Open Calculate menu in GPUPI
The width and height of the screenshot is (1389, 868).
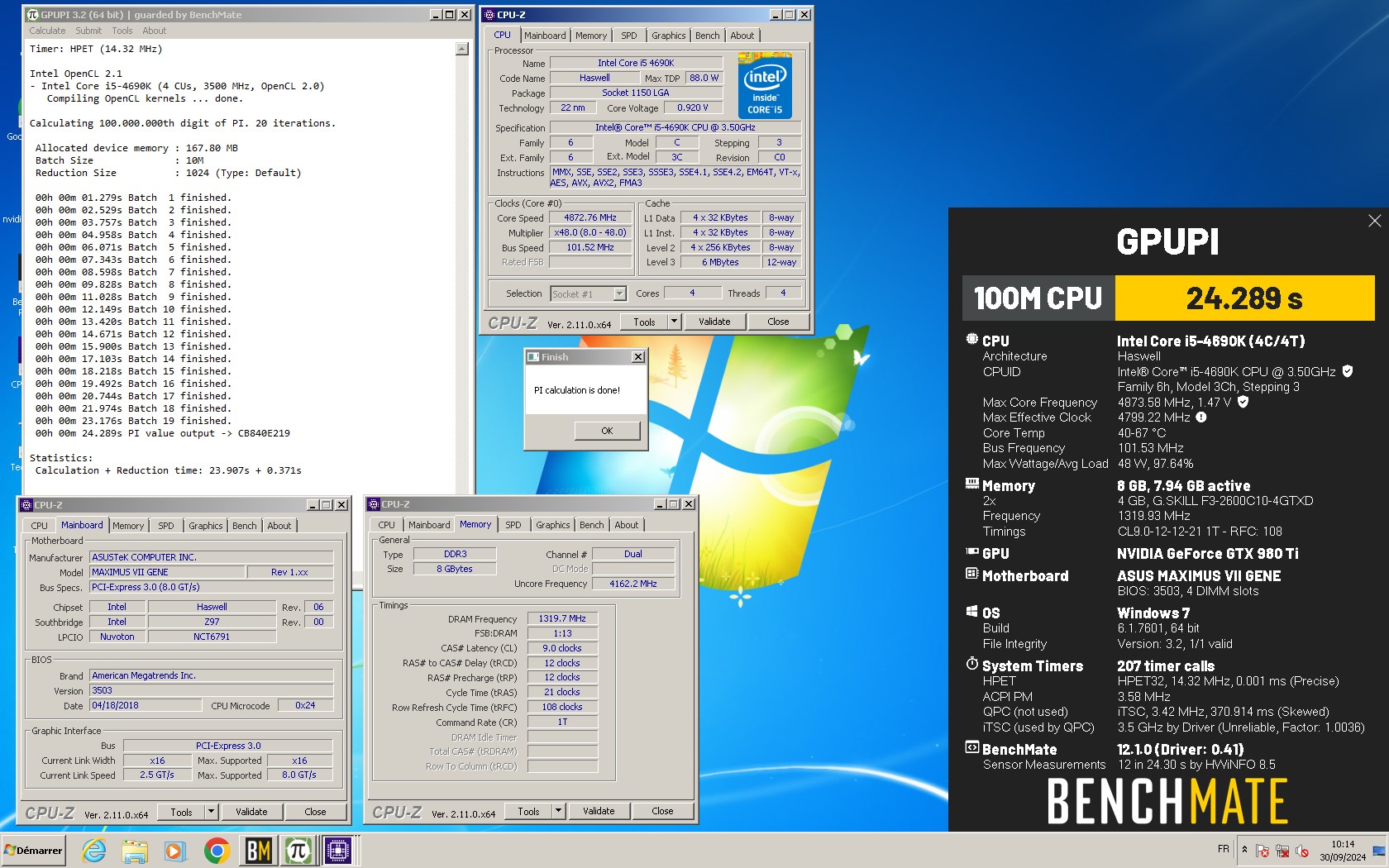point(47,31)
